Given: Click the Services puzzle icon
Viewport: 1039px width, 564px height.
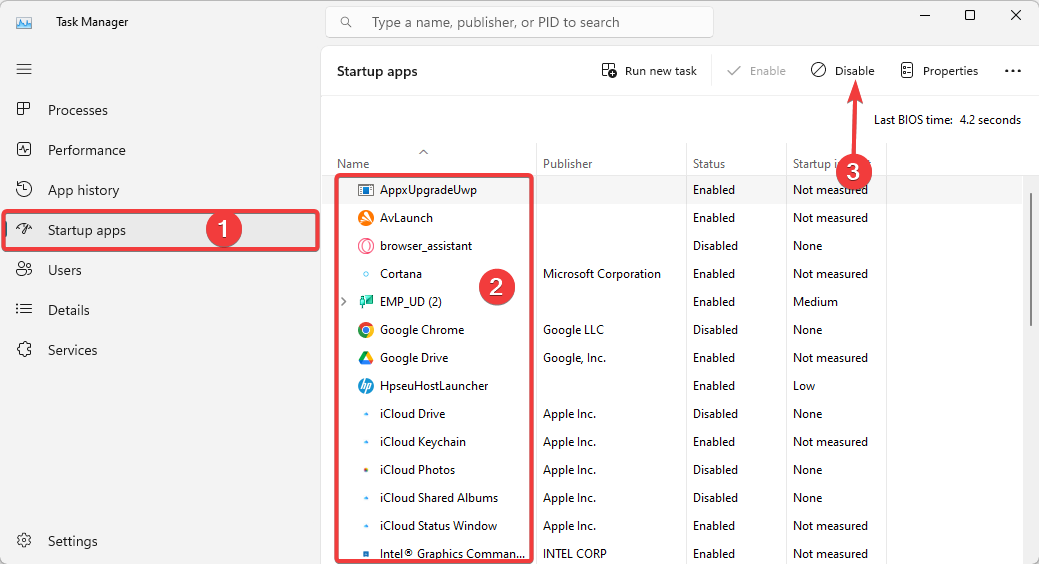Looking at the screenshot, I should tap(24, 349).
